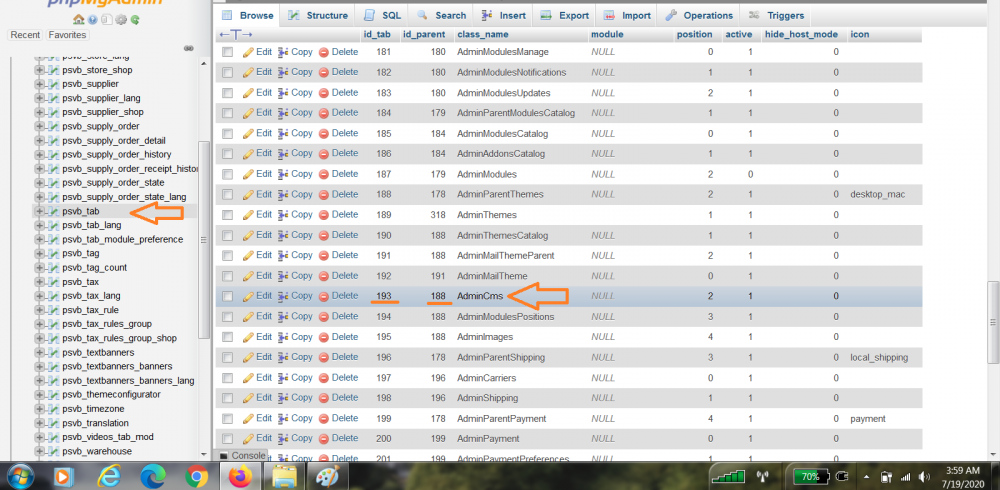Click the volume speaker tray icon
The image size is (1000, 490).
point(924,477)
